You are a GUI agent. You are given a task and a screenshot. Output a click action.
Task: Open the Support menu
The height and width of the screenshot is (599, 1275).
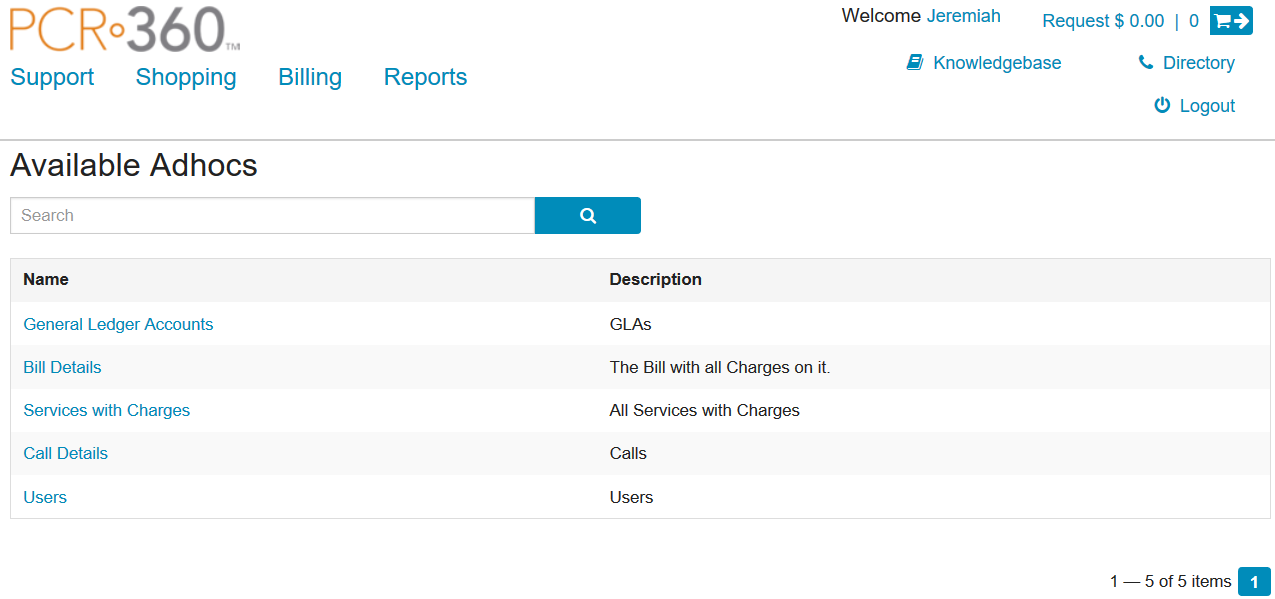pos(52,78)
